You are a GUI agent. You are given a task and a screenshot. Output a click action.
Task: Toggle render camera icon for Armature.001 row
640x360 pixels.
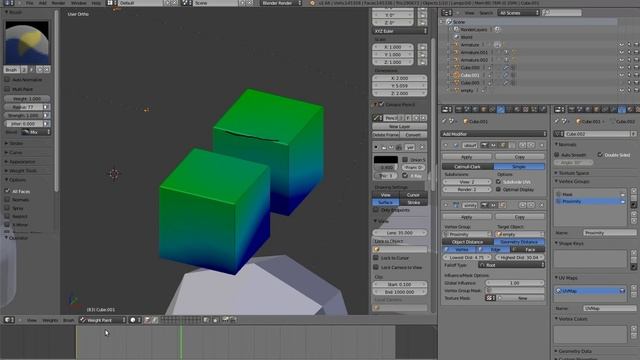[x=637, y=52]
